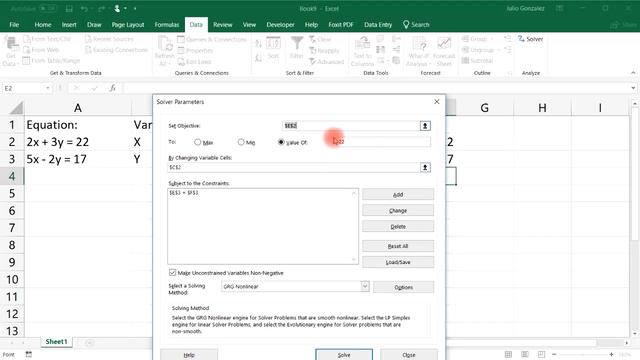Click cell A2 with 2x + 3y = 22

pos(78,142)
